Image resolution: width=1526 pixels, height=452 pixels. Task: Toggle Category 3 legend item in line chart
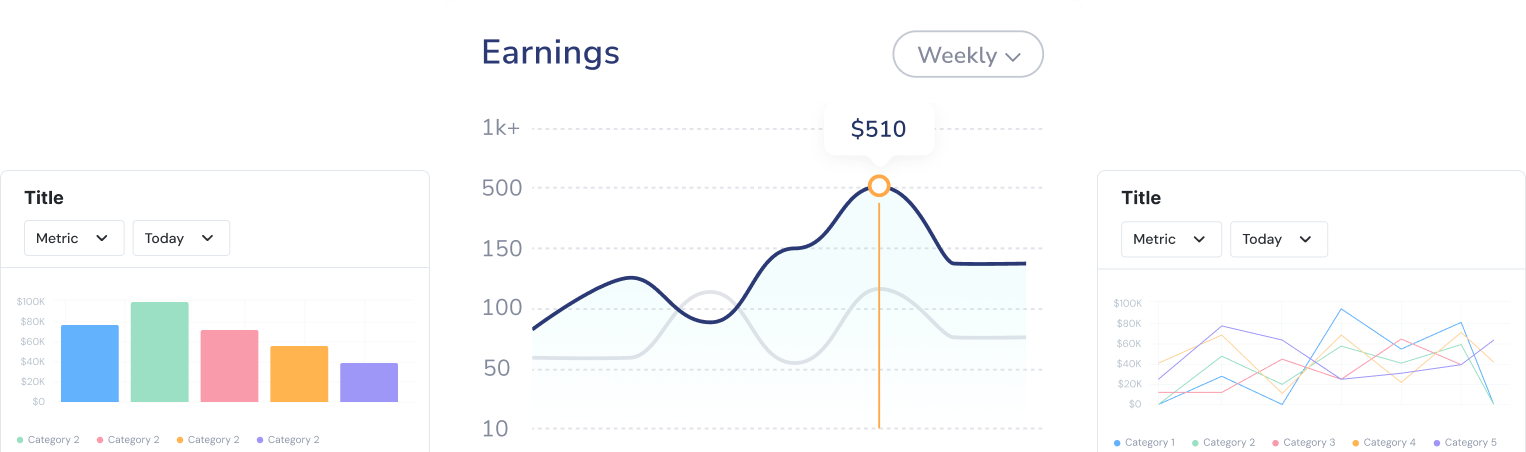click(x=1302, y=442)
